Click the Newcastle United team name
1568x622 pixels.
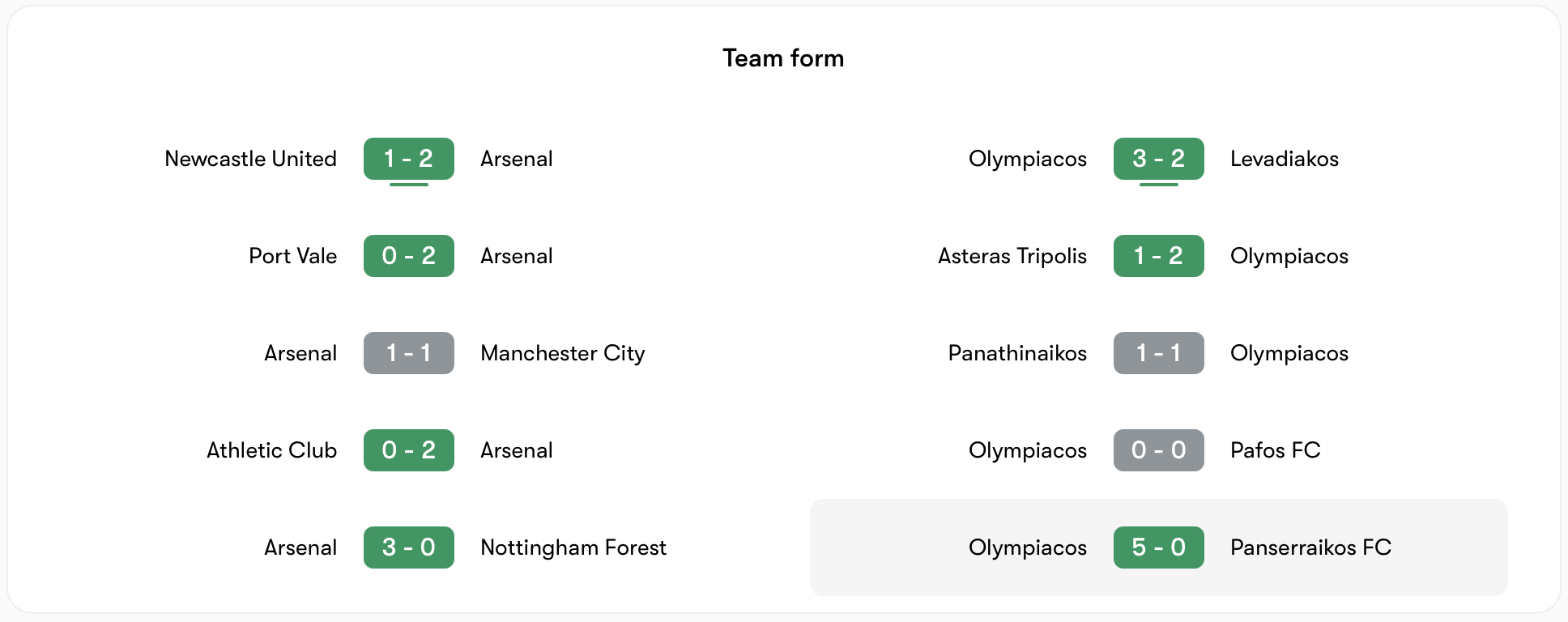[250, 159]
